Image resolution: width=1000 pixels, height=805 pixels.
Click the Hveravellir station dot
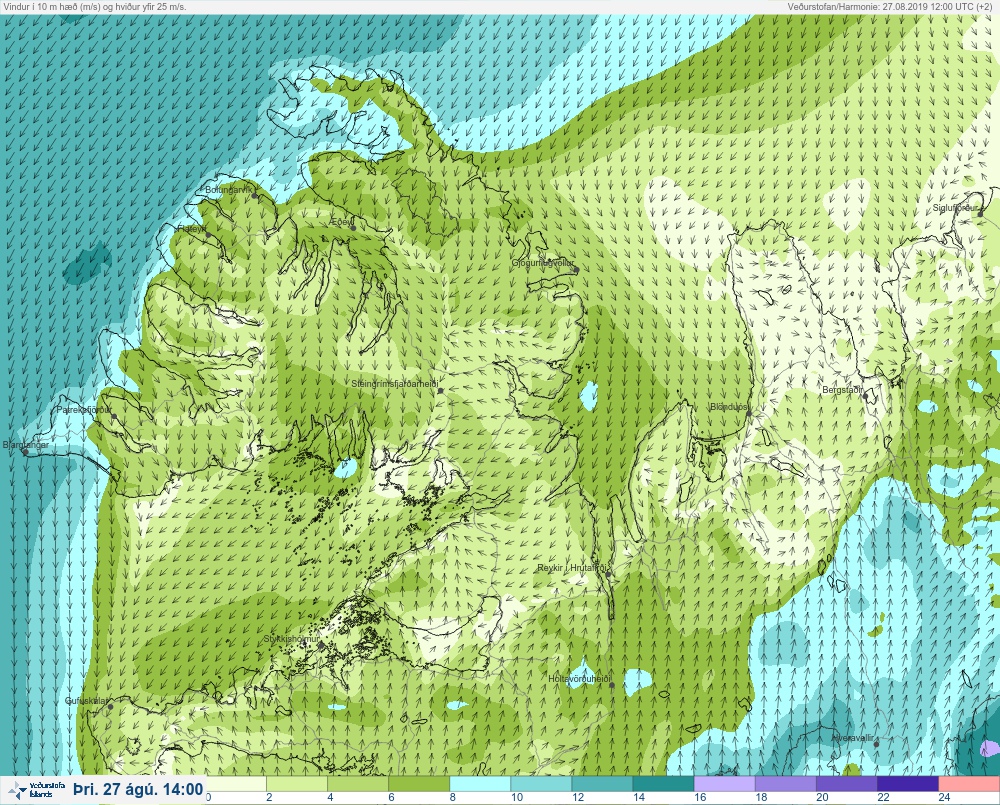[x=876, y=744]
